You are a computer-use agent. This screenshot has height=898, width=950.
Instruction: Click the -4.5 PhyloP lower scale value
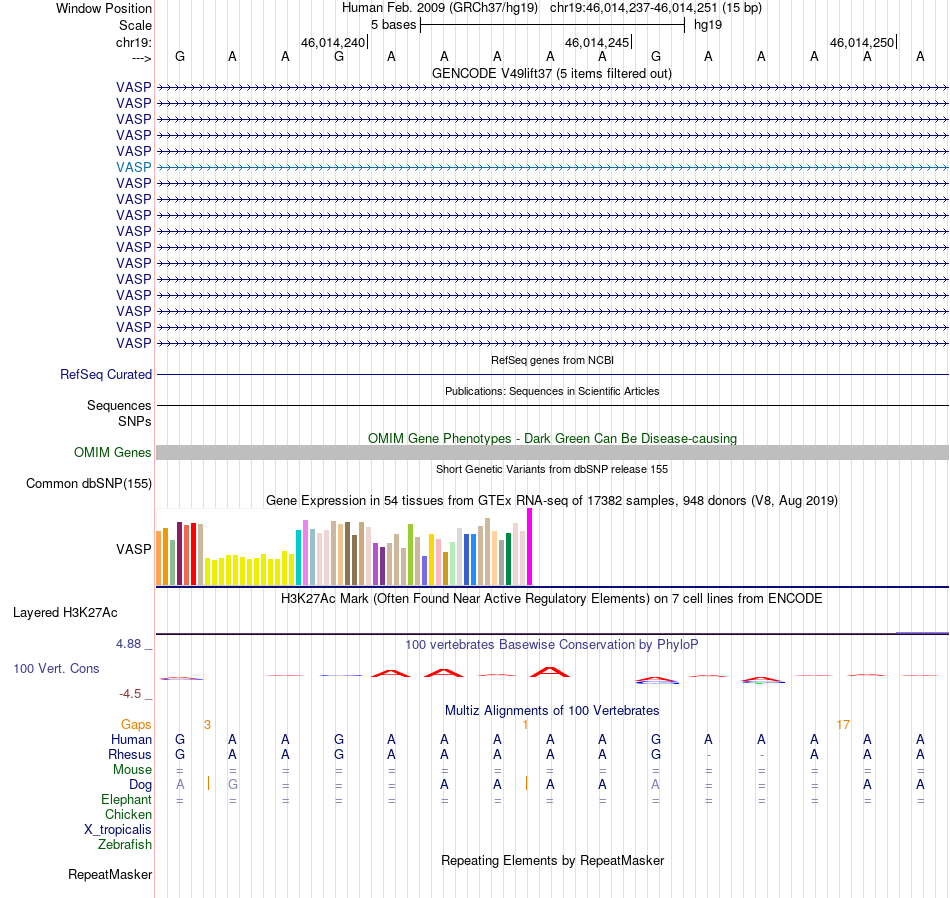click(x=130, y=694)
